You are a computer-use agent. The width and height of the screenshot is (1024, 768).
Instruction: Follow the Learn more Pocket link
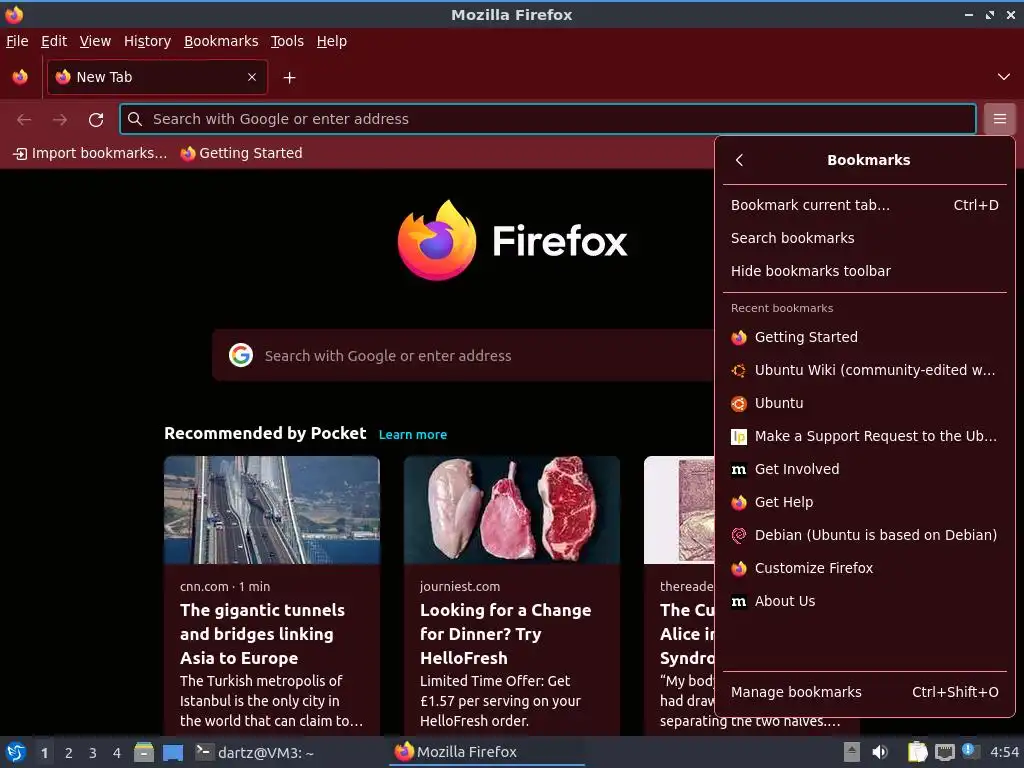coord(413,435)
